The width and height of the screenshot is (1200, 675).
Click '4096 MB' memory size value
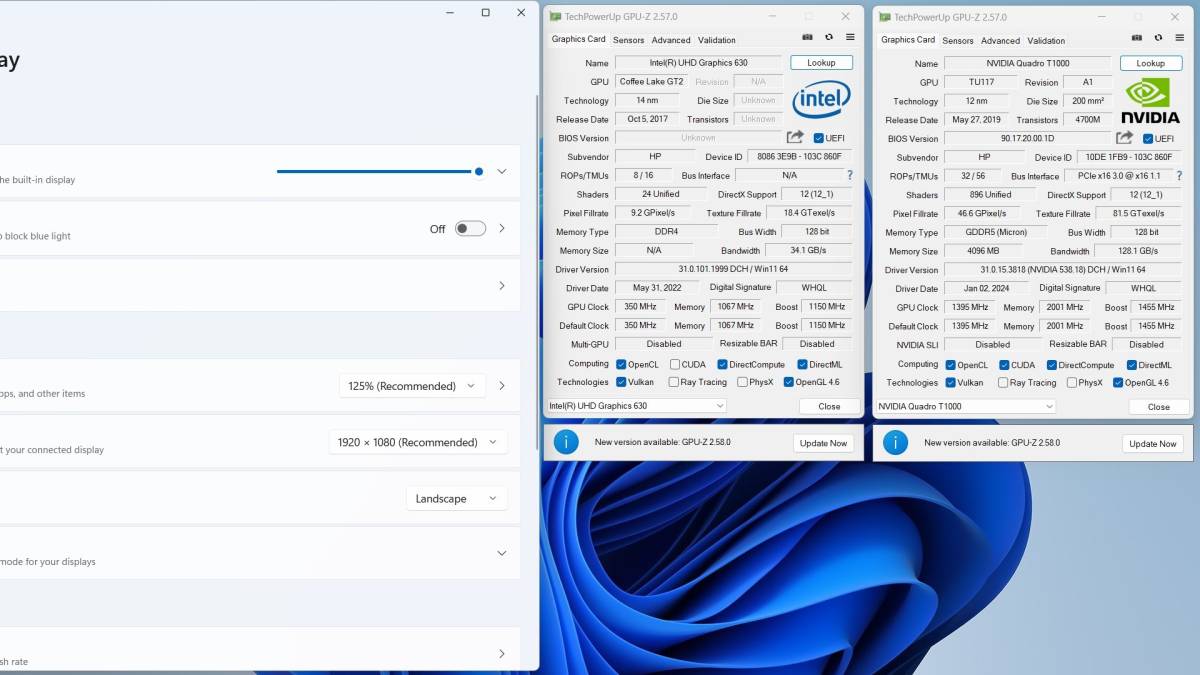click(984, 251)
